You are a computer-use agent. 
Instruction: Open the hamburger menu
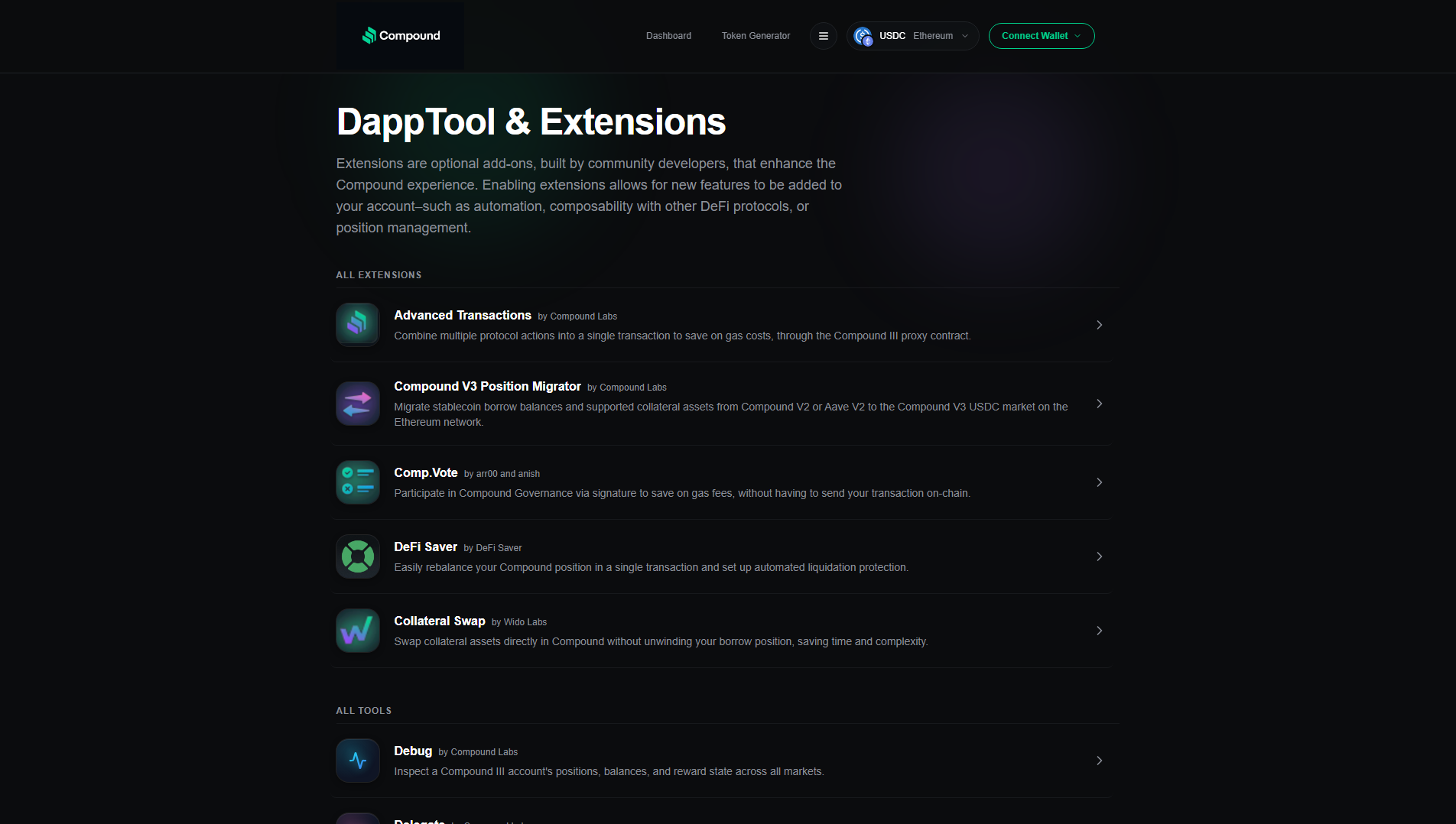click(x=824, y=36)
